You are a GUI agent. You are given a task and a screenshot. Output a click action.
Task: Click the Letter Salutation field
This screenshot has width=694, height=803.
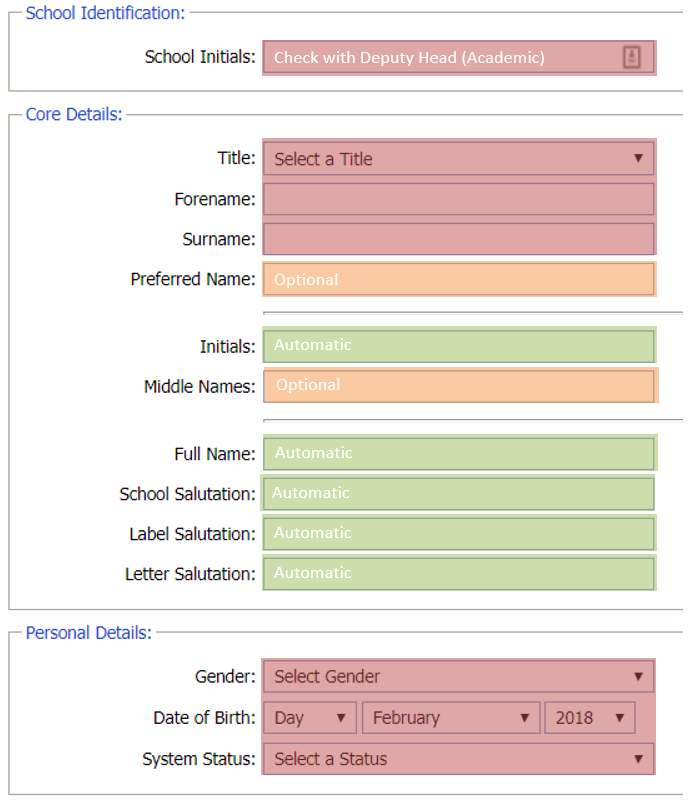click(458, 573)
